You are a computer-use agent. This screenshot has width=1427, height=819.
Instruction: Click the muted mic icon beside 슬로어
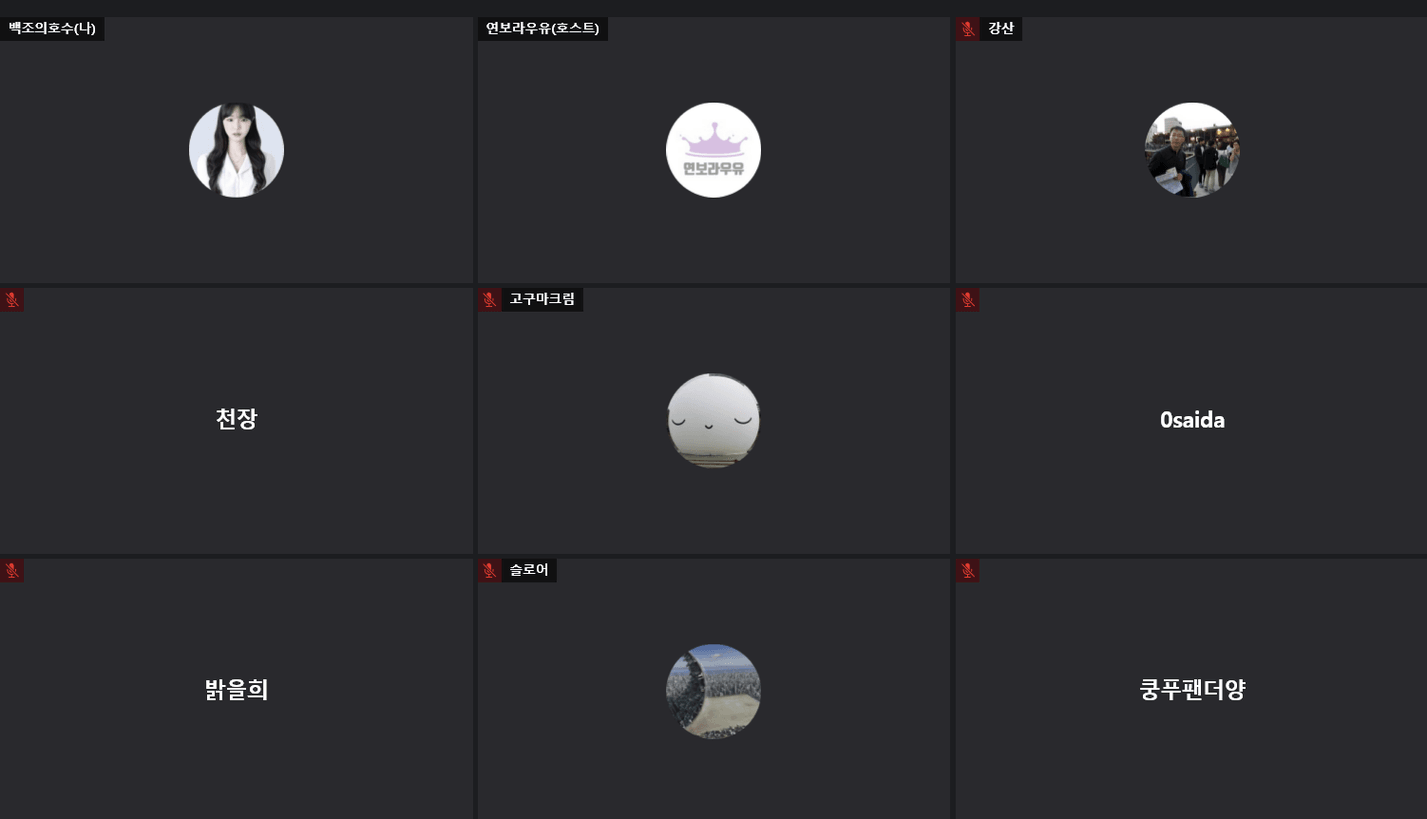(489, 570)
